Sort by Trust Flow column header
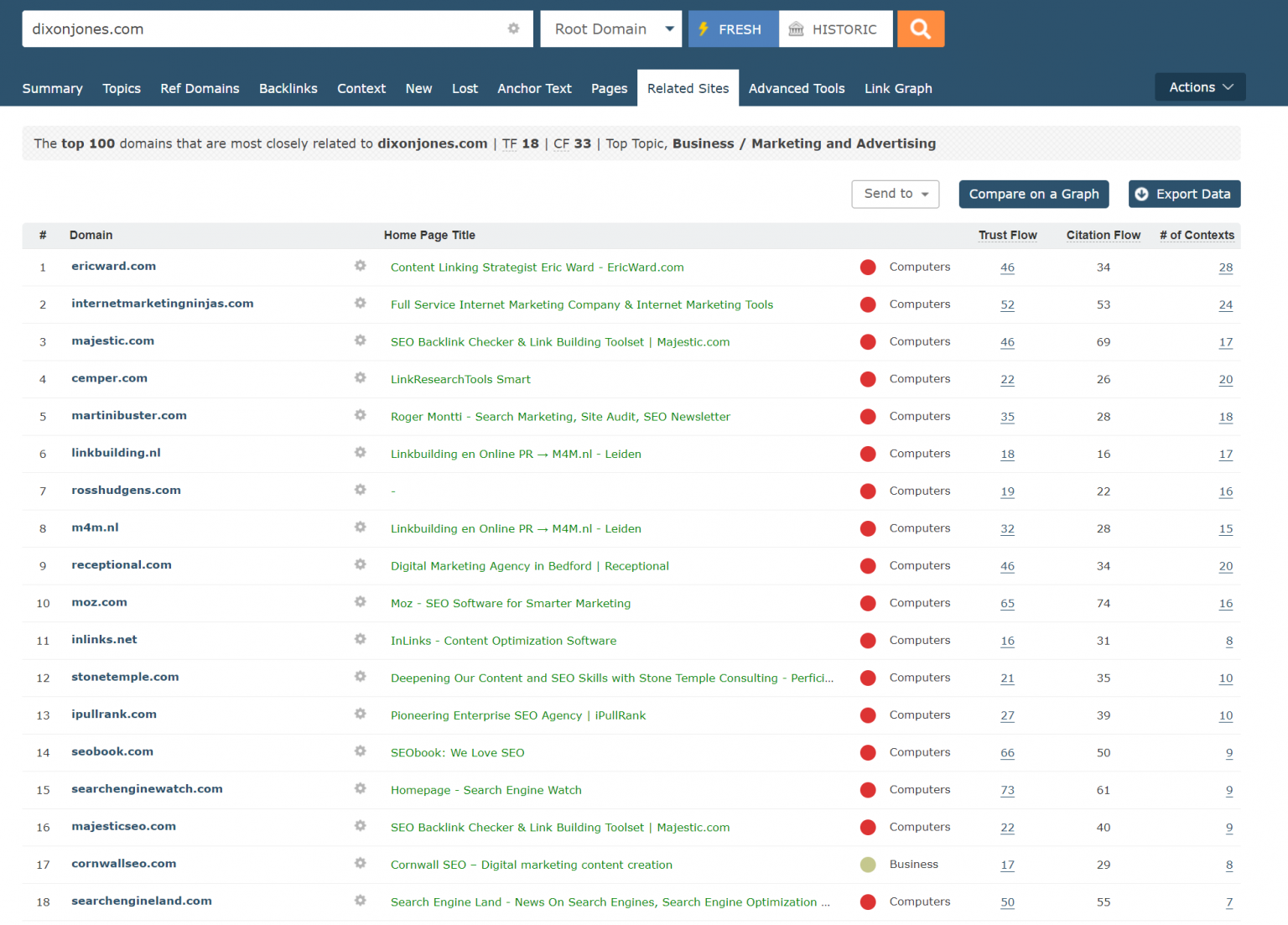 [1007, 235]
